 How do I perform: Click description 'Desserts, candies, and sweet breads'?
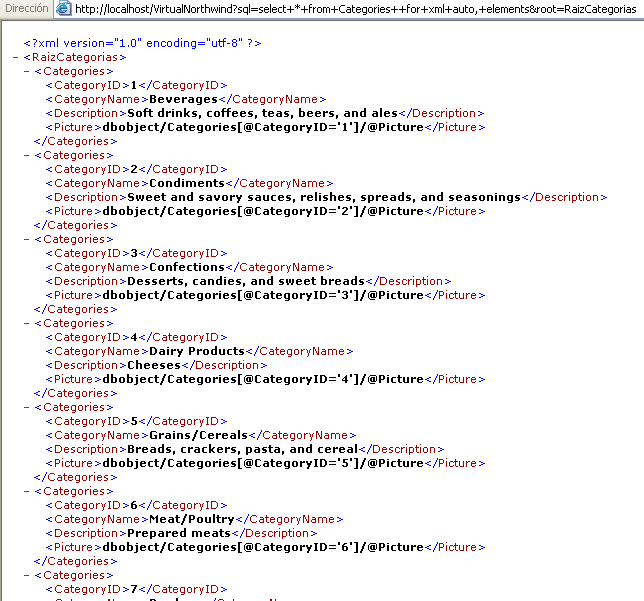tap(246, 281)
